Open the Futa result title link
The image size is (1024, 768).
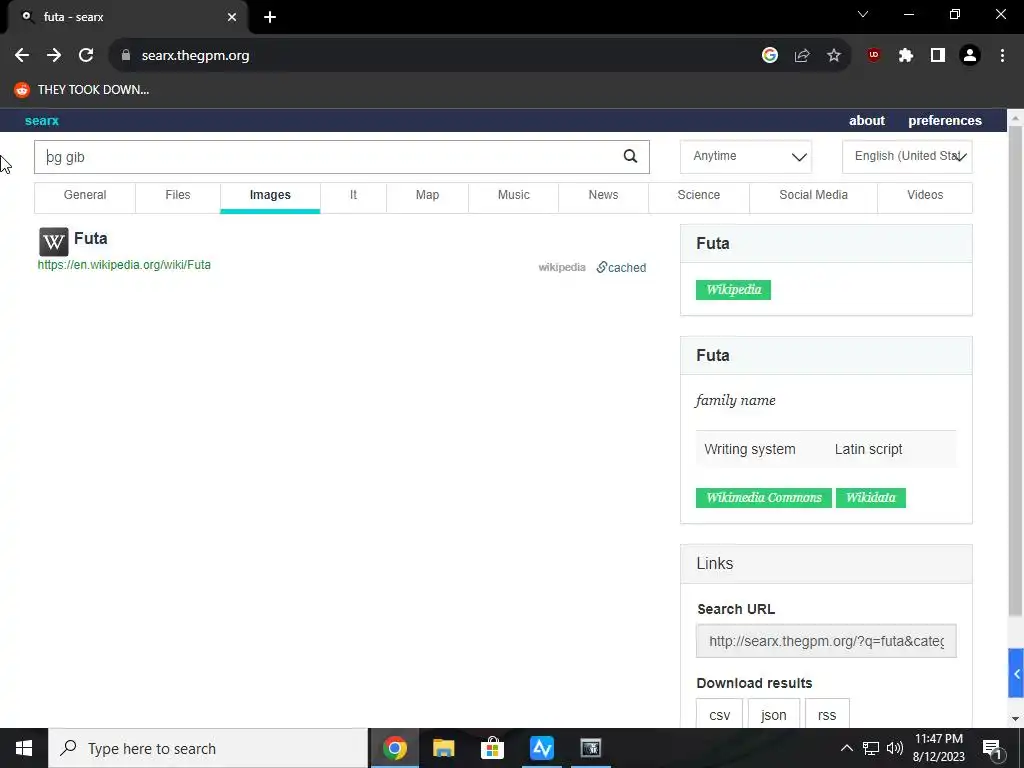click(90, 238)
